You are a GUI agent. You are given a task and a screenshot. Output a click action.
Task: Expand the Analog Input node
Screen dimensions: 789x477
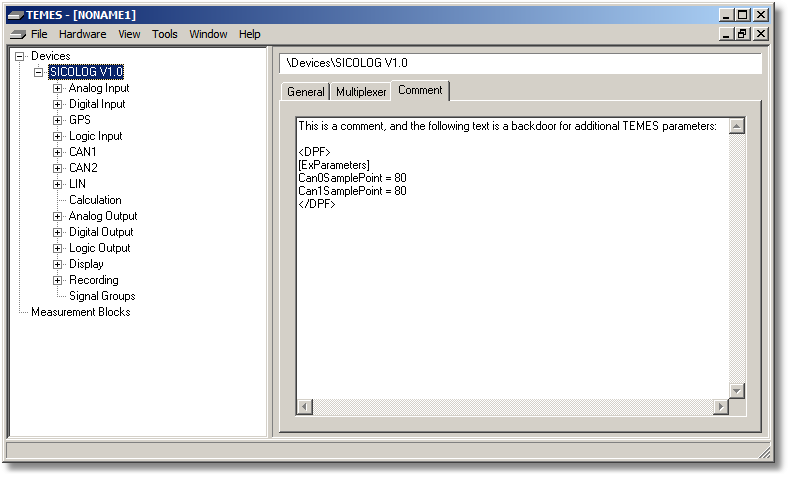(57, 89)
